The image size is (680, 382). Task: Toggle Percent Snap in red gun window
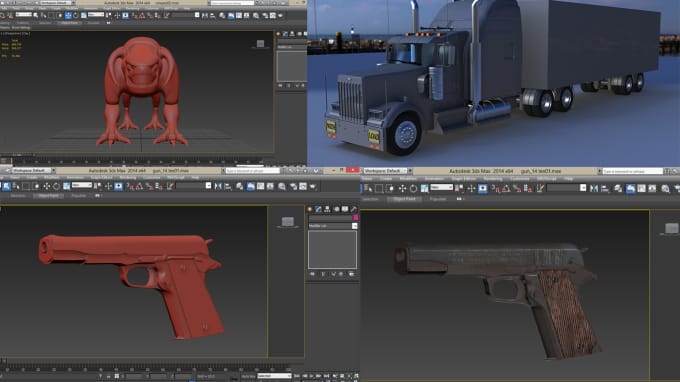(150, 186)
